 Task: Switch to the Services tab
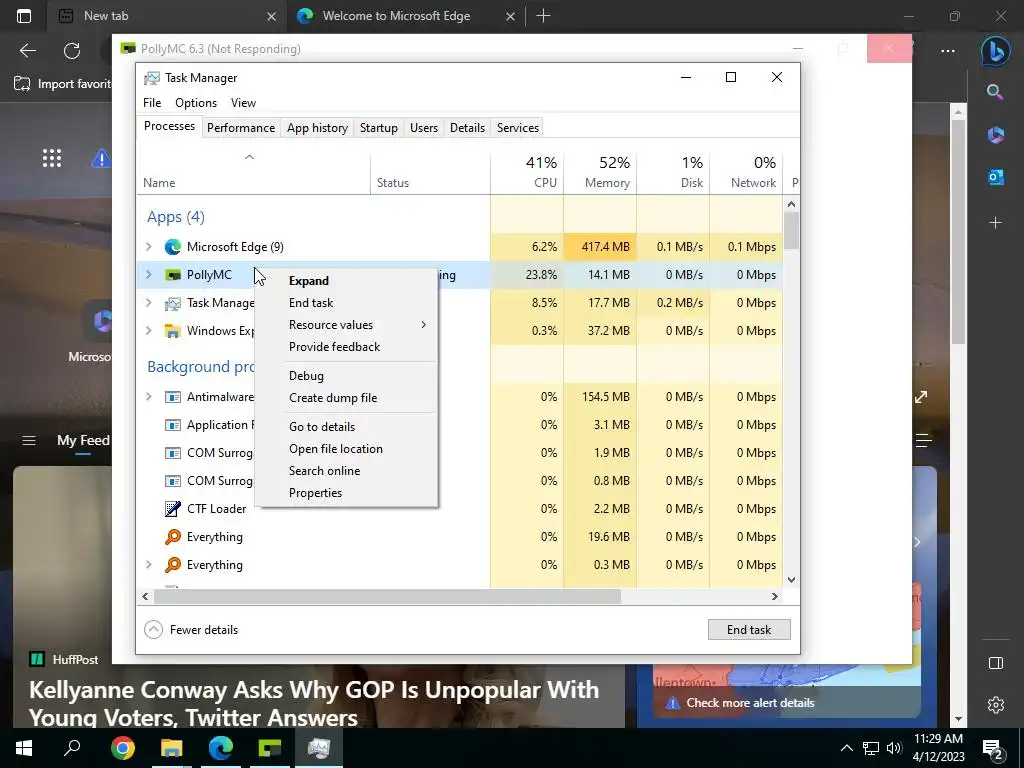coord(518,128)
